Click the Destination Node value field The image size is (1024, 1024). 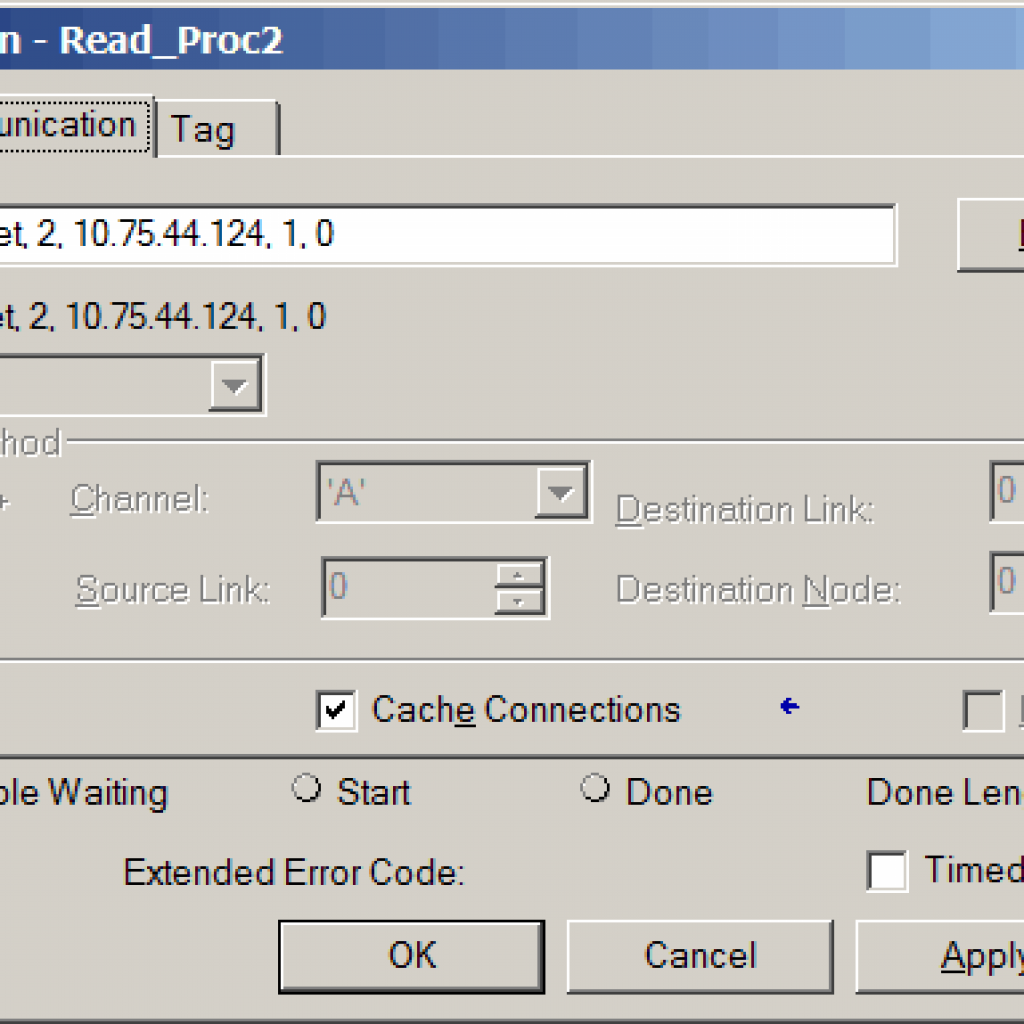tap(1007, 582)
